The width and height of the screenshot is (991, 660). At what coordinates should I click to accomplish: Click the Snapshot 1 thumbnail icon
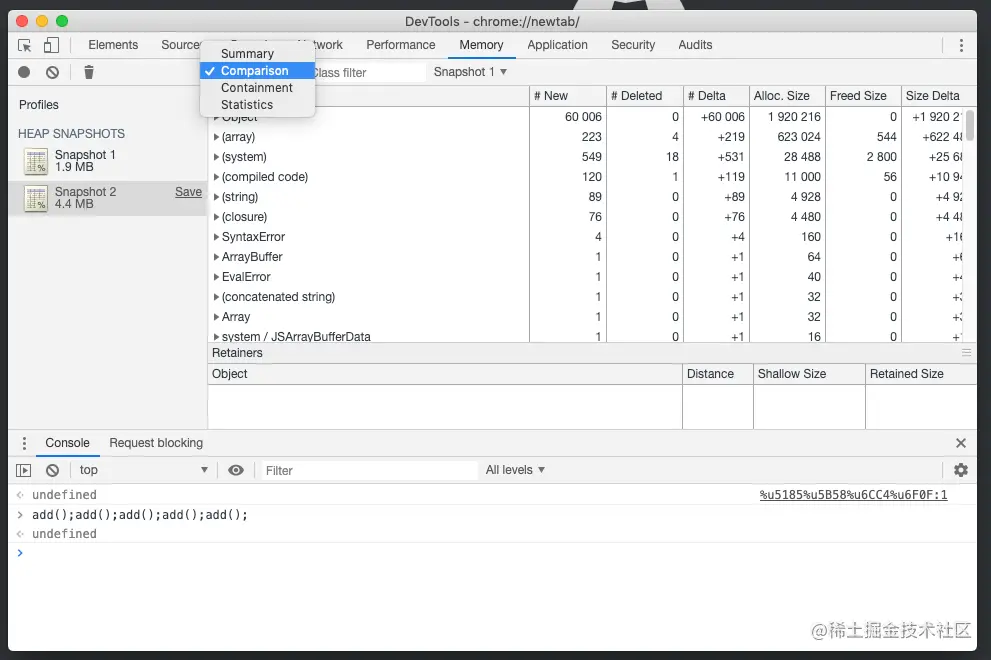tap(36, 161)
